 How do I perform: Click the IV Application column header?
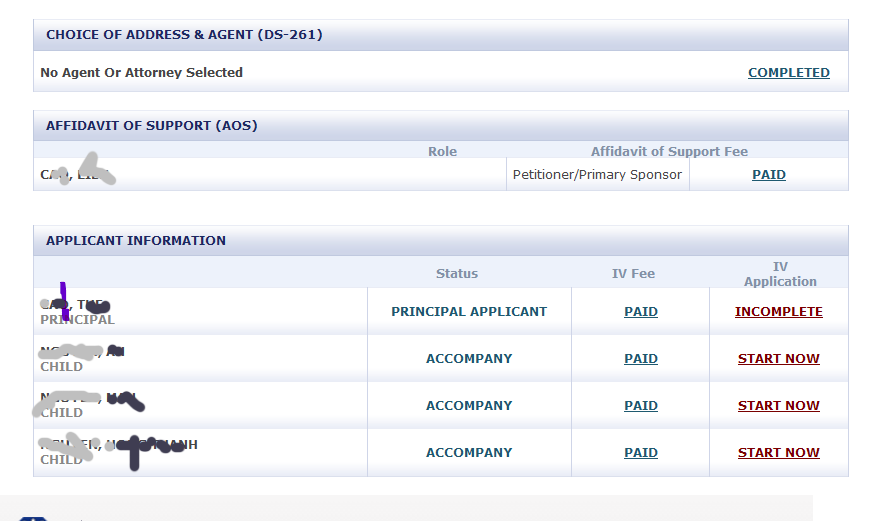(780, 274)
